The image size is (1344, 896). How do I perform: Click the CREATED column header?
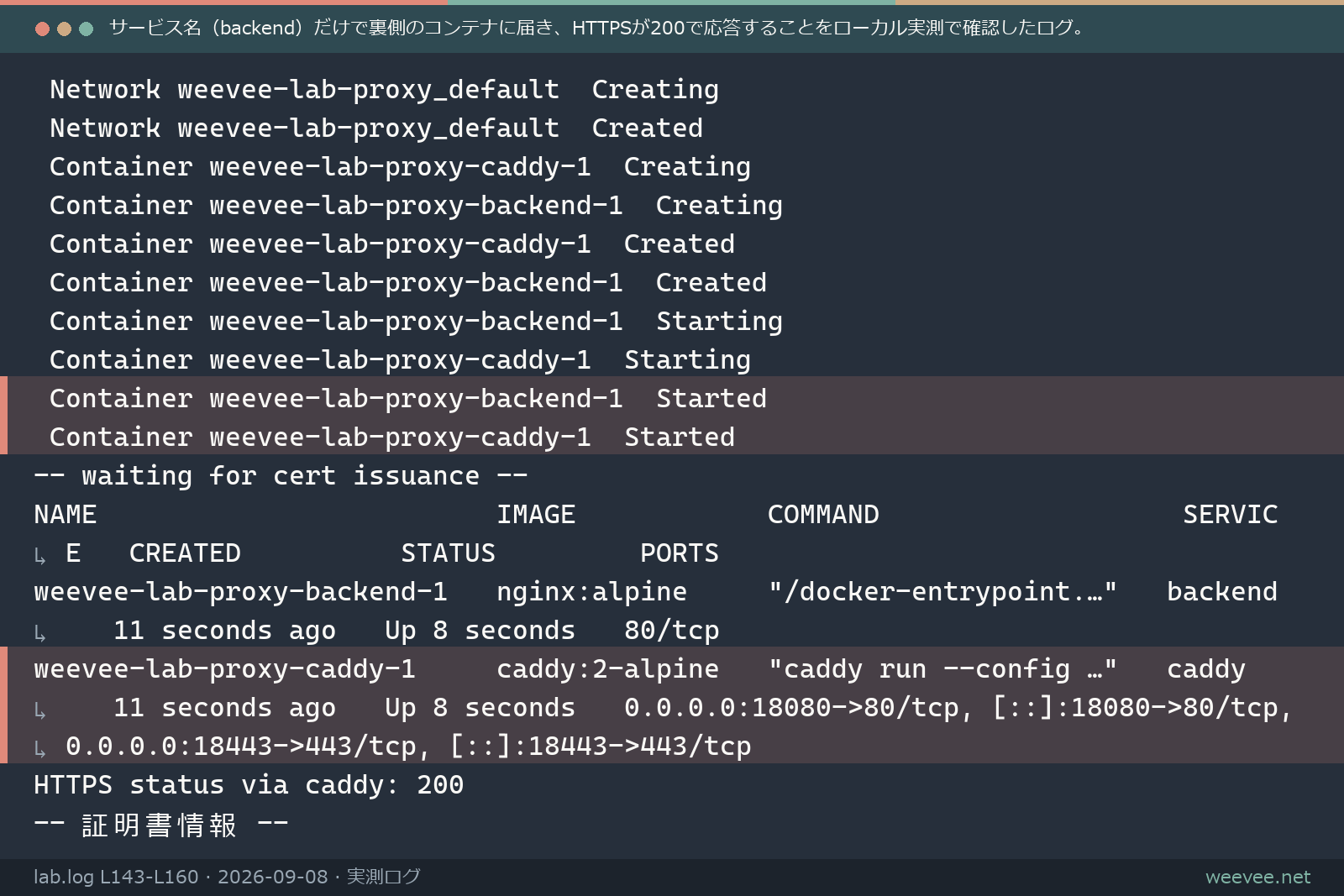[x=185, y=553]
